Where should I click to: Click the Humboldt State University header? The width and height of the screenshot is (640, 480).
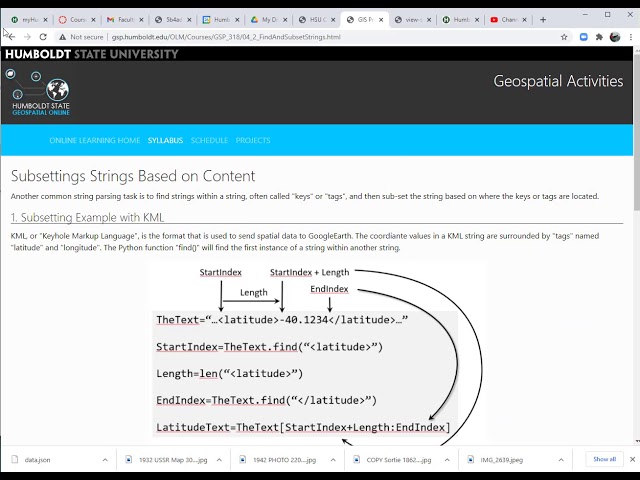tap(92, 54)
